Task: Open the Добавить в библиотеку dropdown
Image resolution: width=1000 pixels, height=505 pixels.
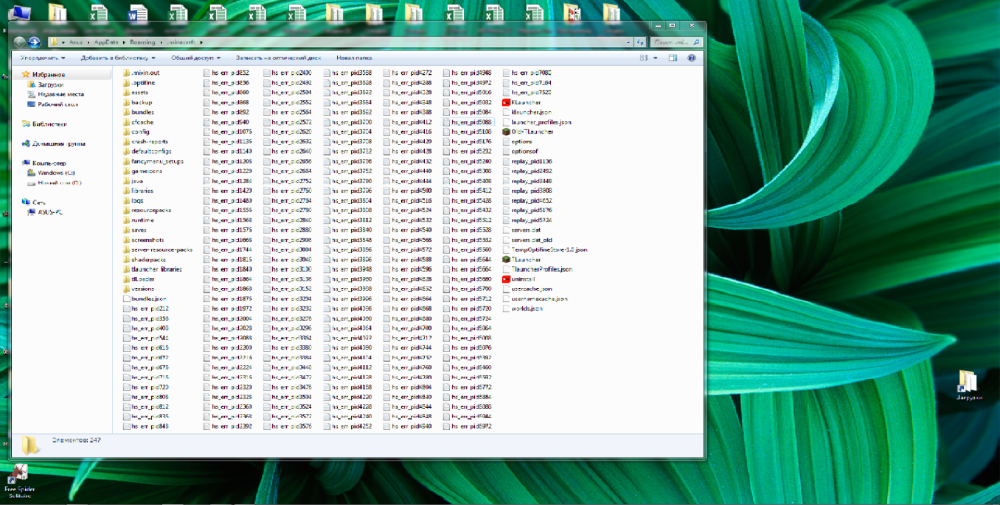Action: tap(118, 58)
